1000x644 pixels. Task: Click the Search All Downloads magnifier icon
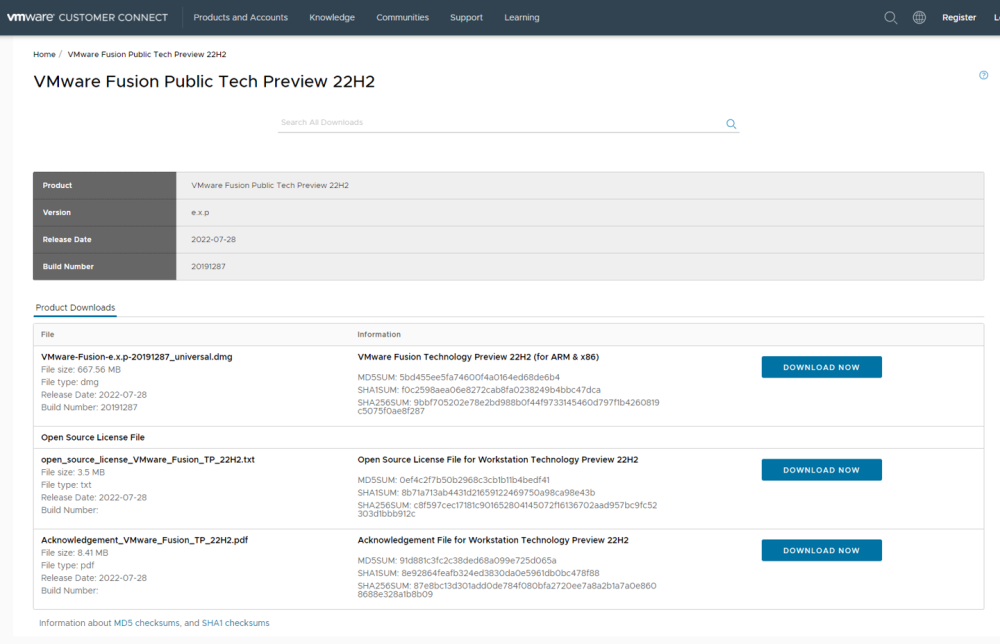731,124
